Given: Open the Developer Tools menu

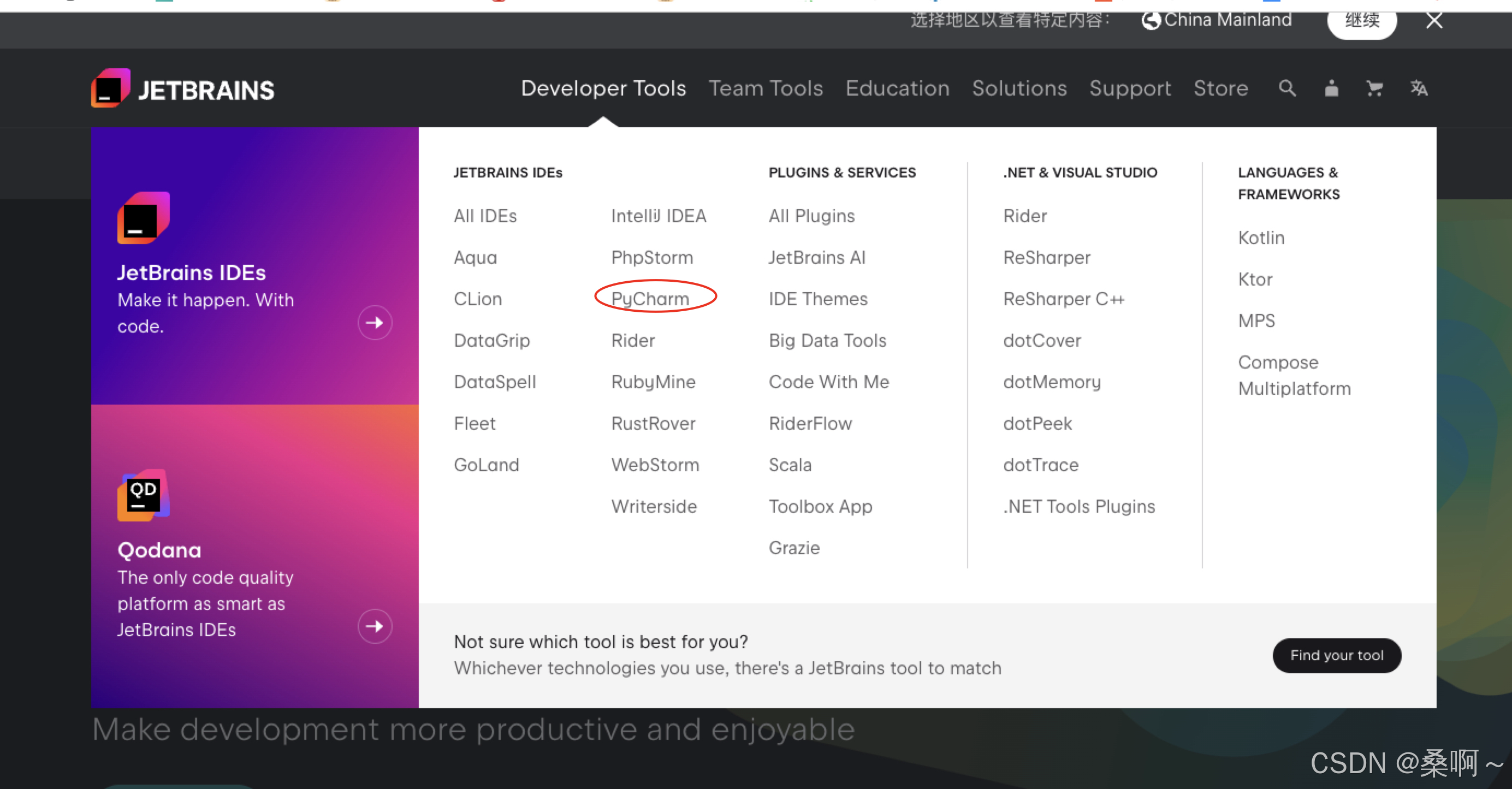Looking at the screenshot, I should click(603, 88).
